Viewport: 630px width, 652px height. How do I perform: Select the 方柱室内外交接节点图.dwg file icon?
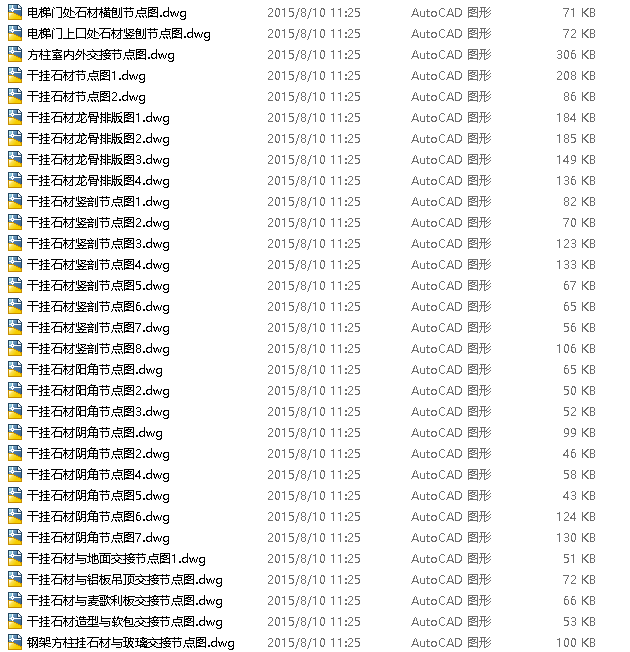click(x=15, y=55)
